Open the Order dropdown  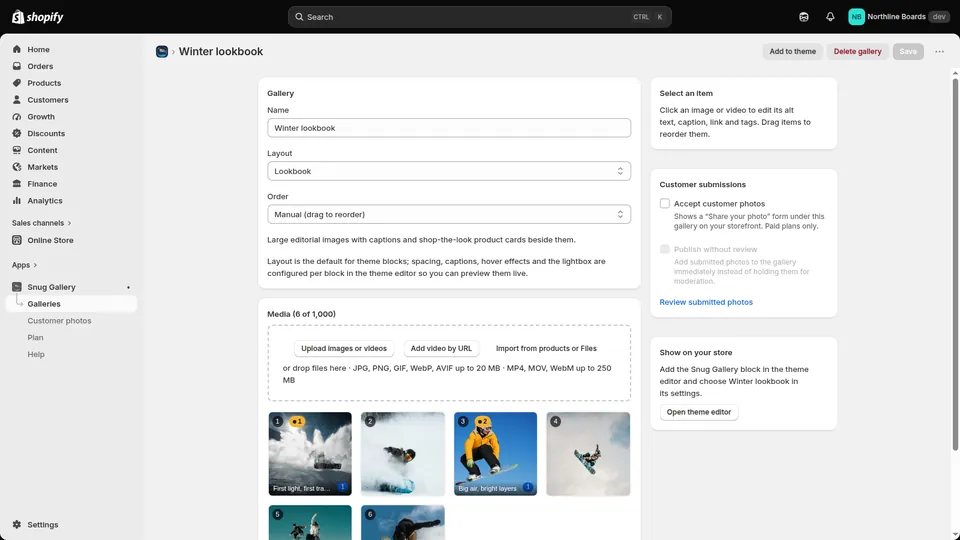449,214
